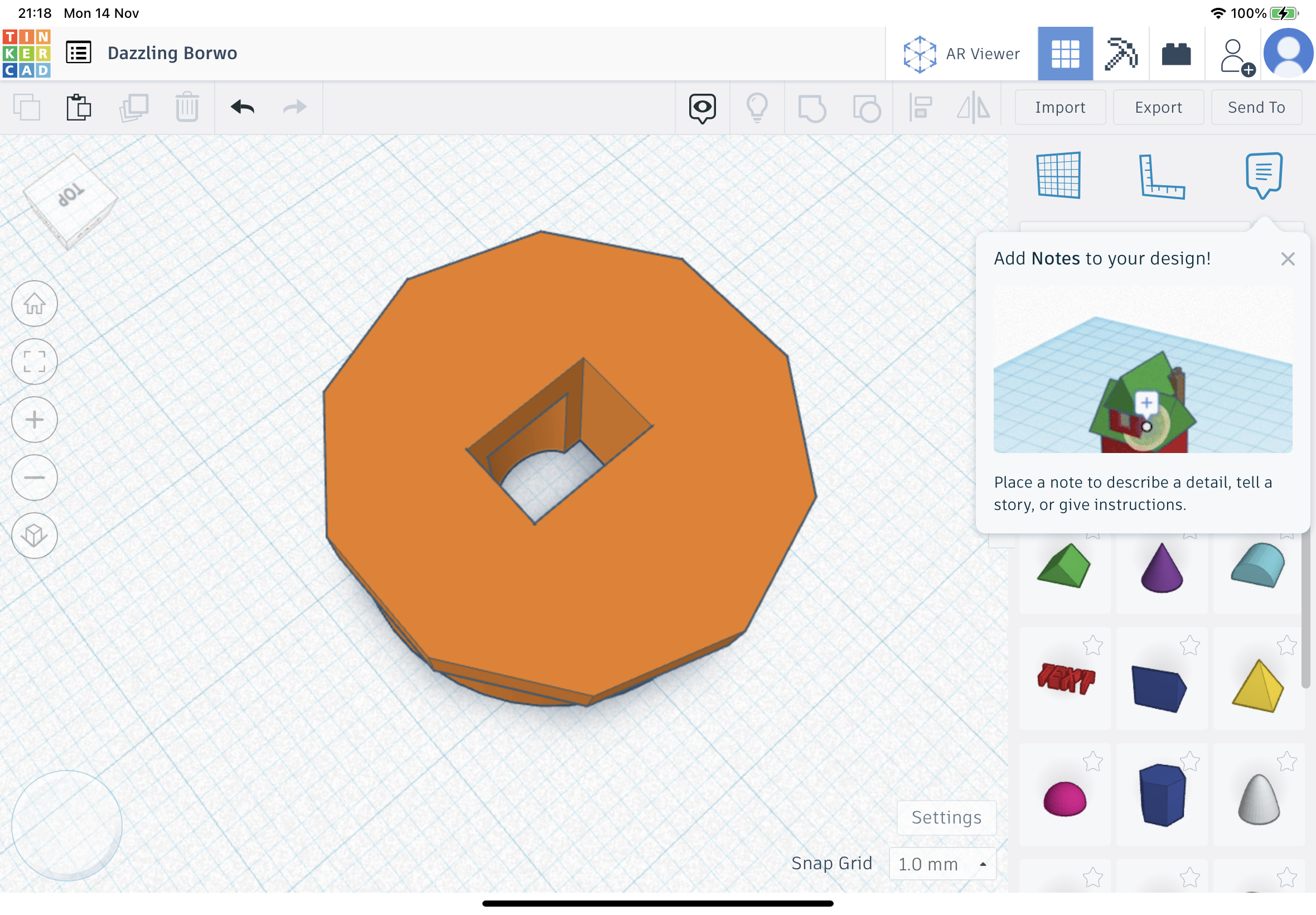Open the Blocks pickaxe editor
Screen dimensions: 1316x915
point(1121,54)
